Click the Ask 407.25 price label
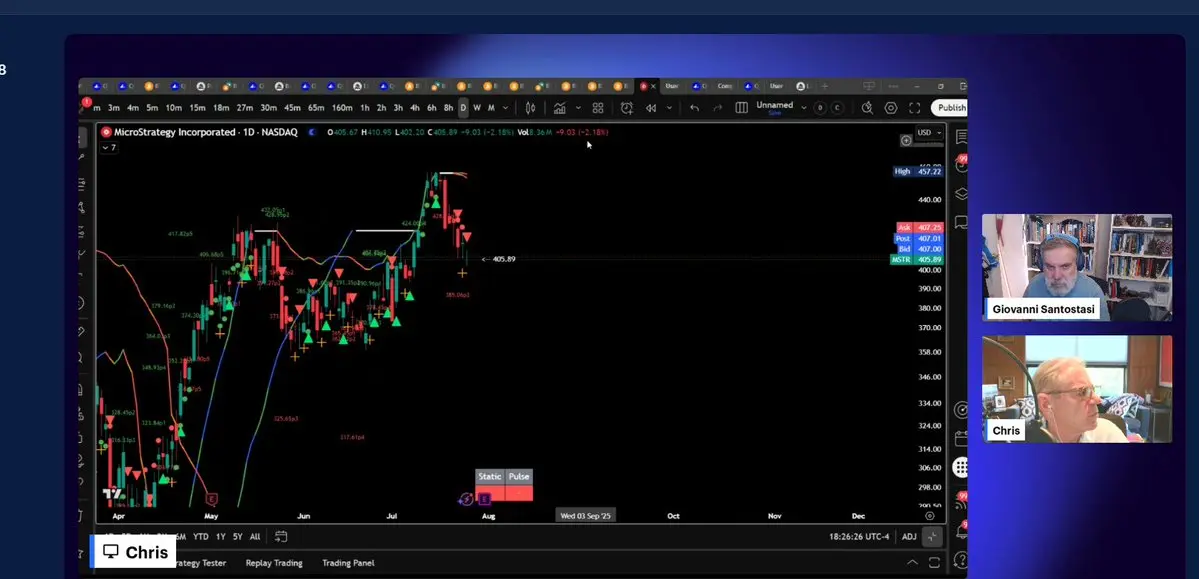The image size is (1199, 579). [920, 228]
